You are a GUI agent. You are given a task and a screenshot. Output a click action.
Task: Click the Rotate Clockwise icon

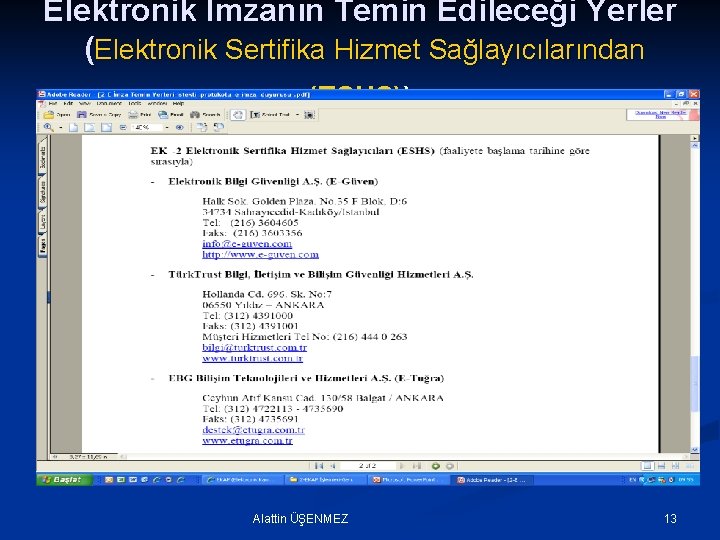(x=202, y=127)
